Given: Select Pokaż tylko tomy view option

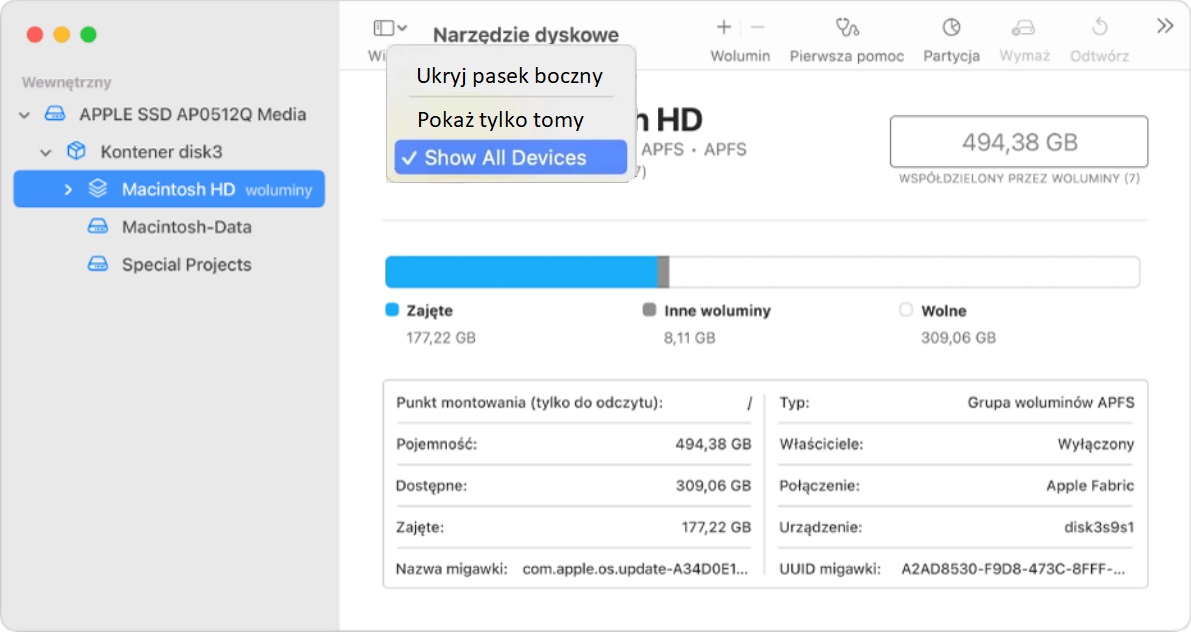Looking at the screenshot, I should tap(500, 120).
